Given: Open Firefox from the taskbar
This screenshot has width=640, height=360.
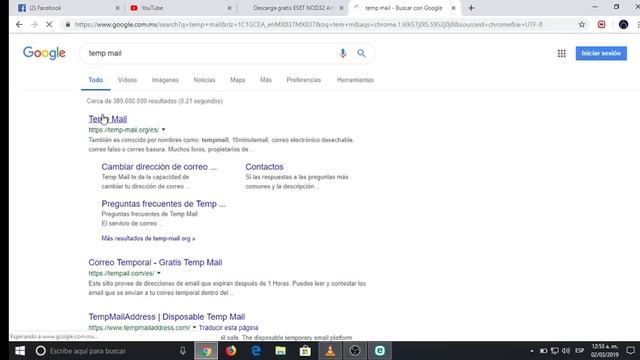Looking at the screenshot, I should coord(231,351).
